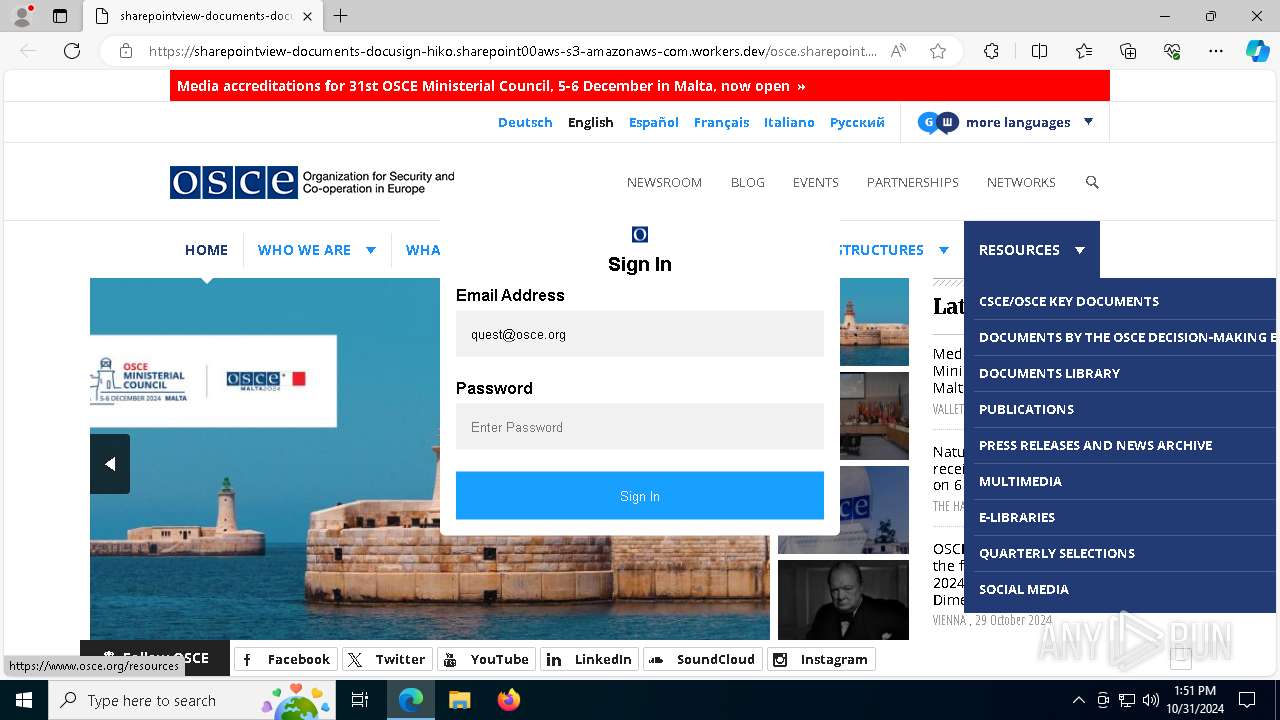
Task: Open a new browser tab
Action: pos(341,16)
